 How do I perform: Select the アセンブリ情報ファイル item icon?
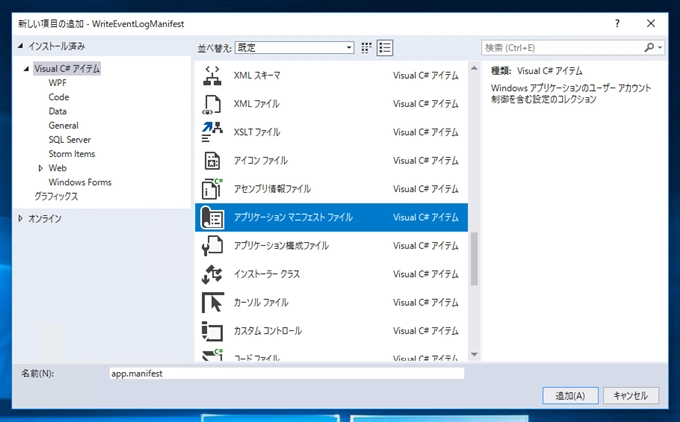[212, 189]
